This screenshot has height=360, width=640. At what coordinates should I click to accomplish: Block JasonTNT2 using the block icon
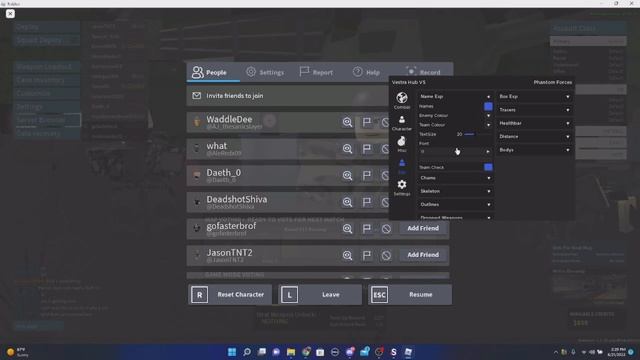(x=386, y=255)
